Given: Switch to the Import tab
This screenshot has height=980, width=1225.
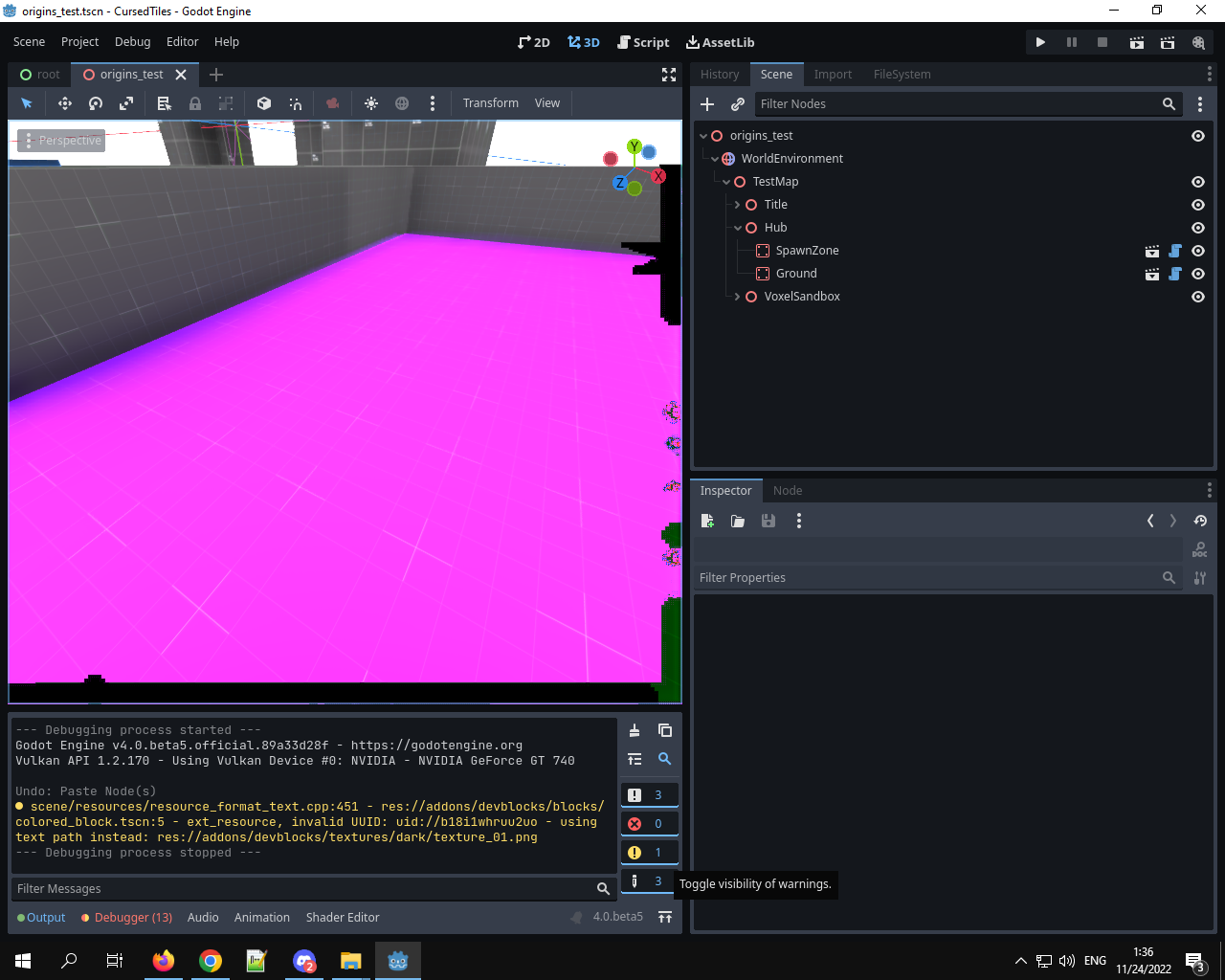Looking at the screenshot, I should [833, 74].
